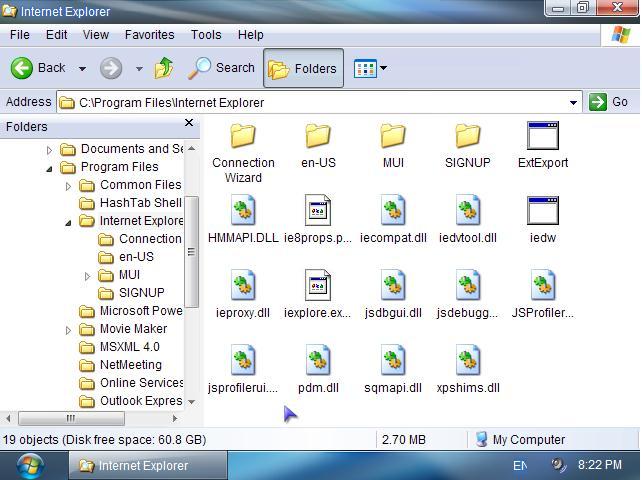Expand Documents and Settings tree node
The width and height of the screenshot is (642, 480).
49,150
